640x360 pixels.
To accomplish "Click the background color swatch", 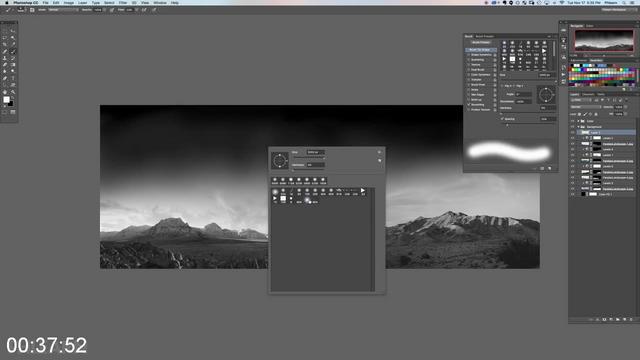I will (11, 104).
